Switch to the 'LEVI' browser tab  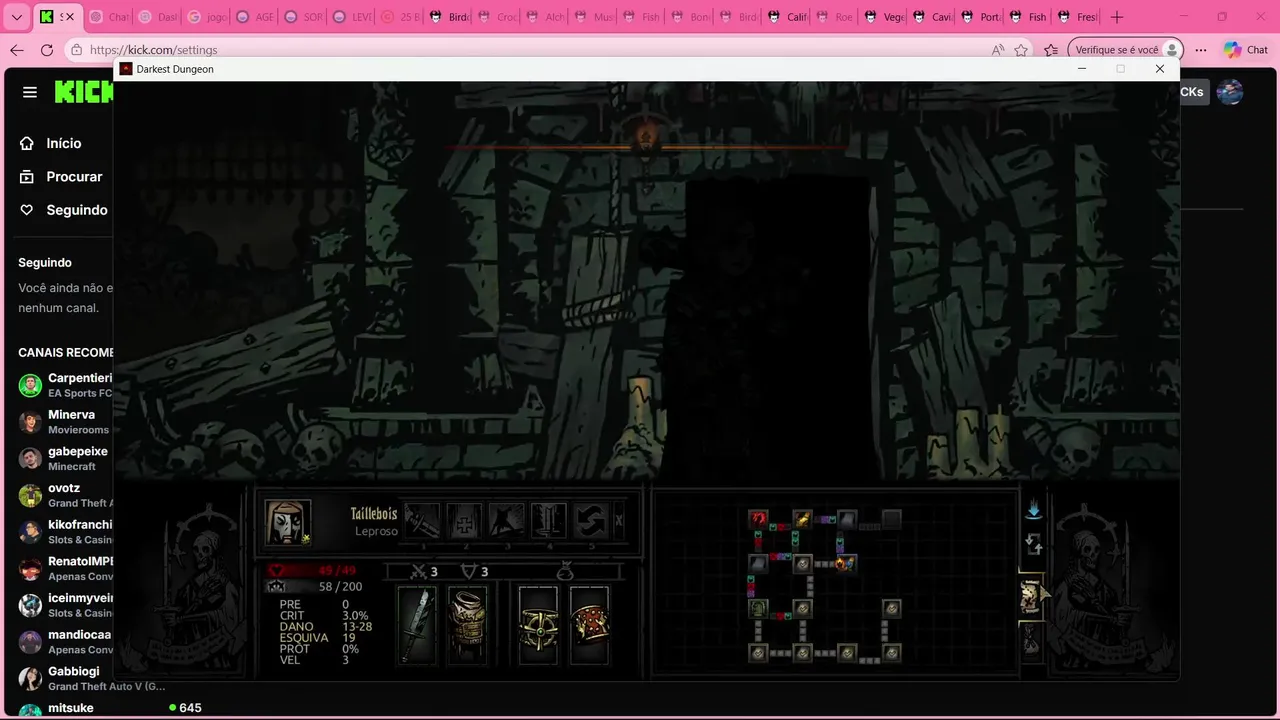pyautogui.click(x=351, y=17)
